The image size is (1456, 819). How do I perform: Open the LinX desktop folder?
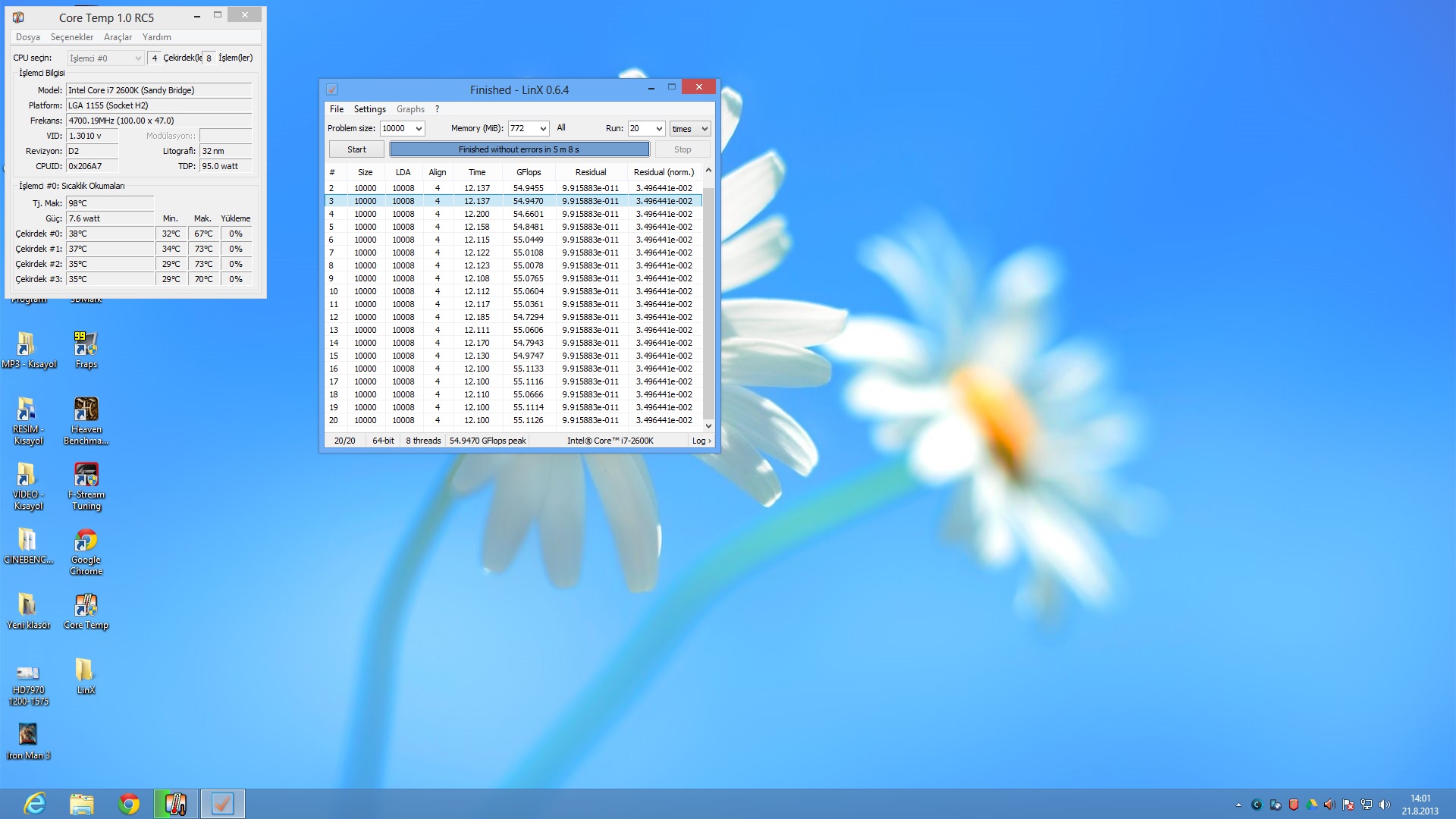coord(86,676)
